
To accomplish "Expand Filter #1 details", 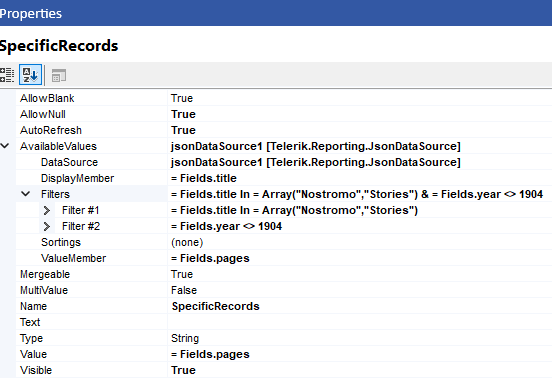I will pos(46,210).
